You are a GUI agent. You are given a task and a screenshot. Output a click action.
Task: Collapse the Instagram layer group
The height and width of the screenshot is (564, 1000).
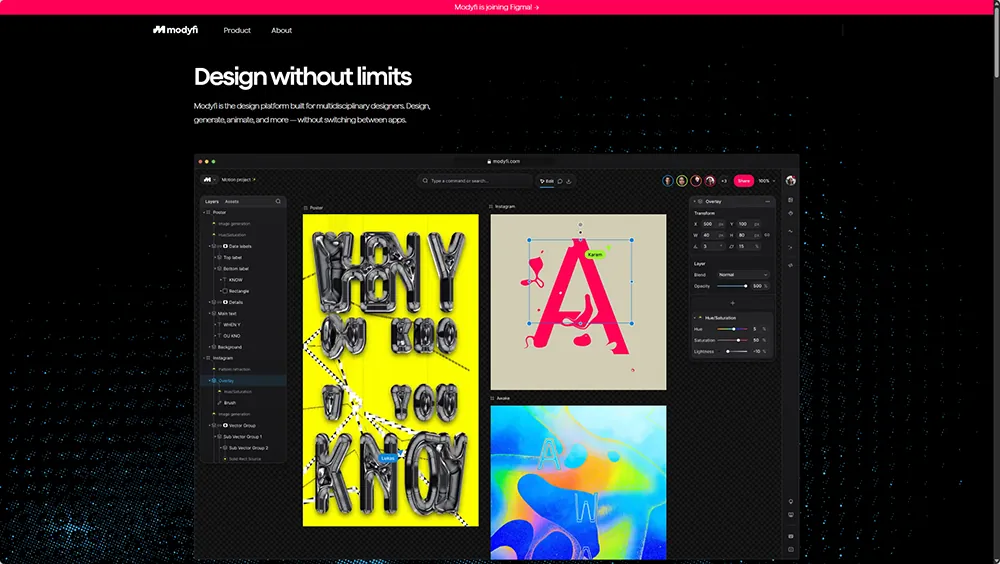[204, 358]
